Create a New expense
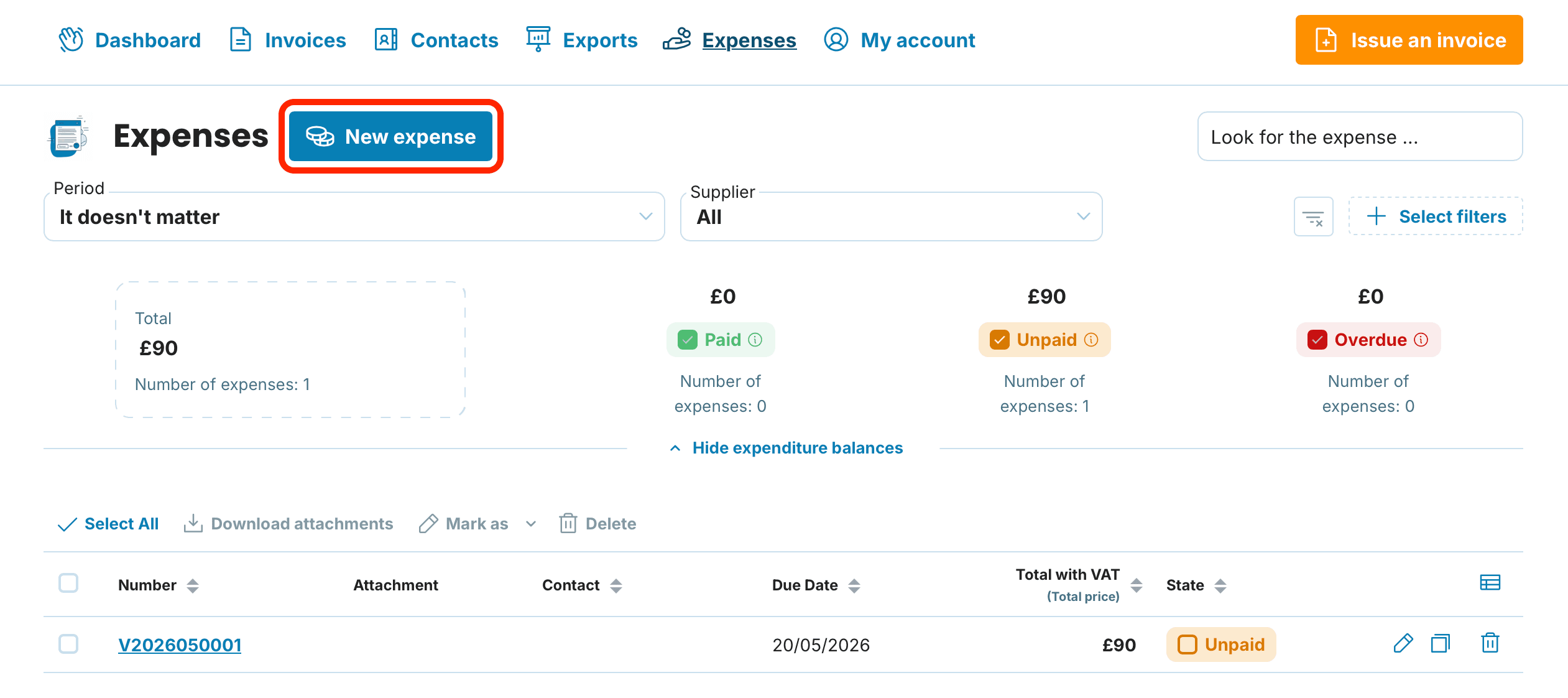1568x698 pixels. [x=390, y=136]
